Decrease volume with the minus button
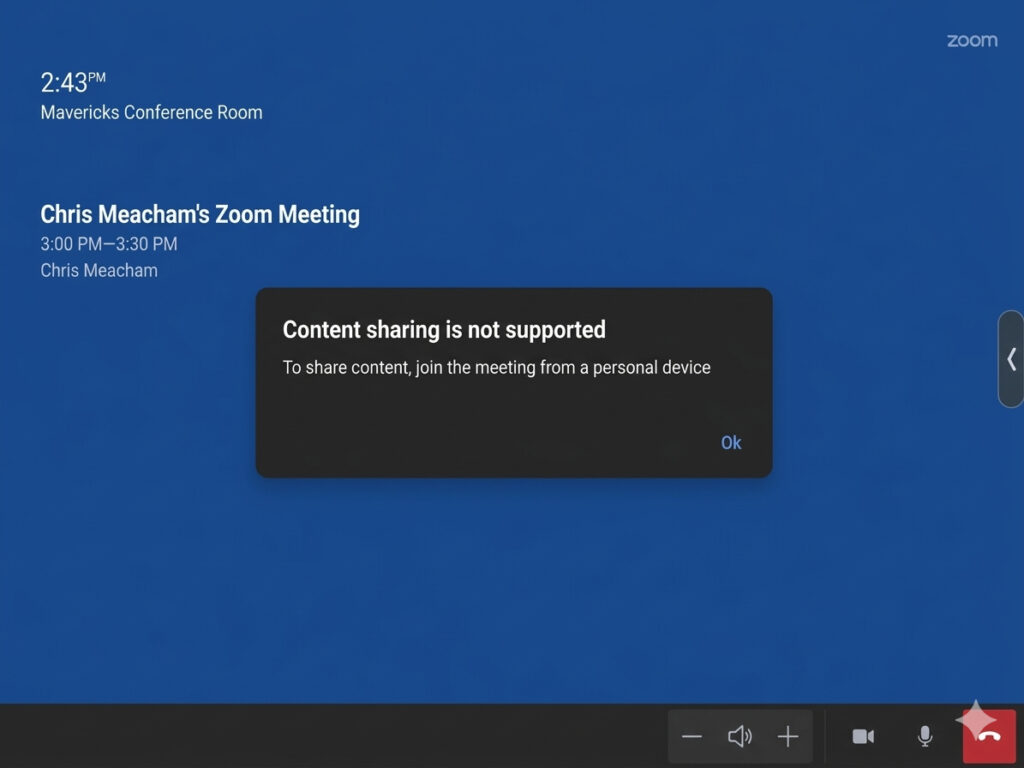 point(692,737)
